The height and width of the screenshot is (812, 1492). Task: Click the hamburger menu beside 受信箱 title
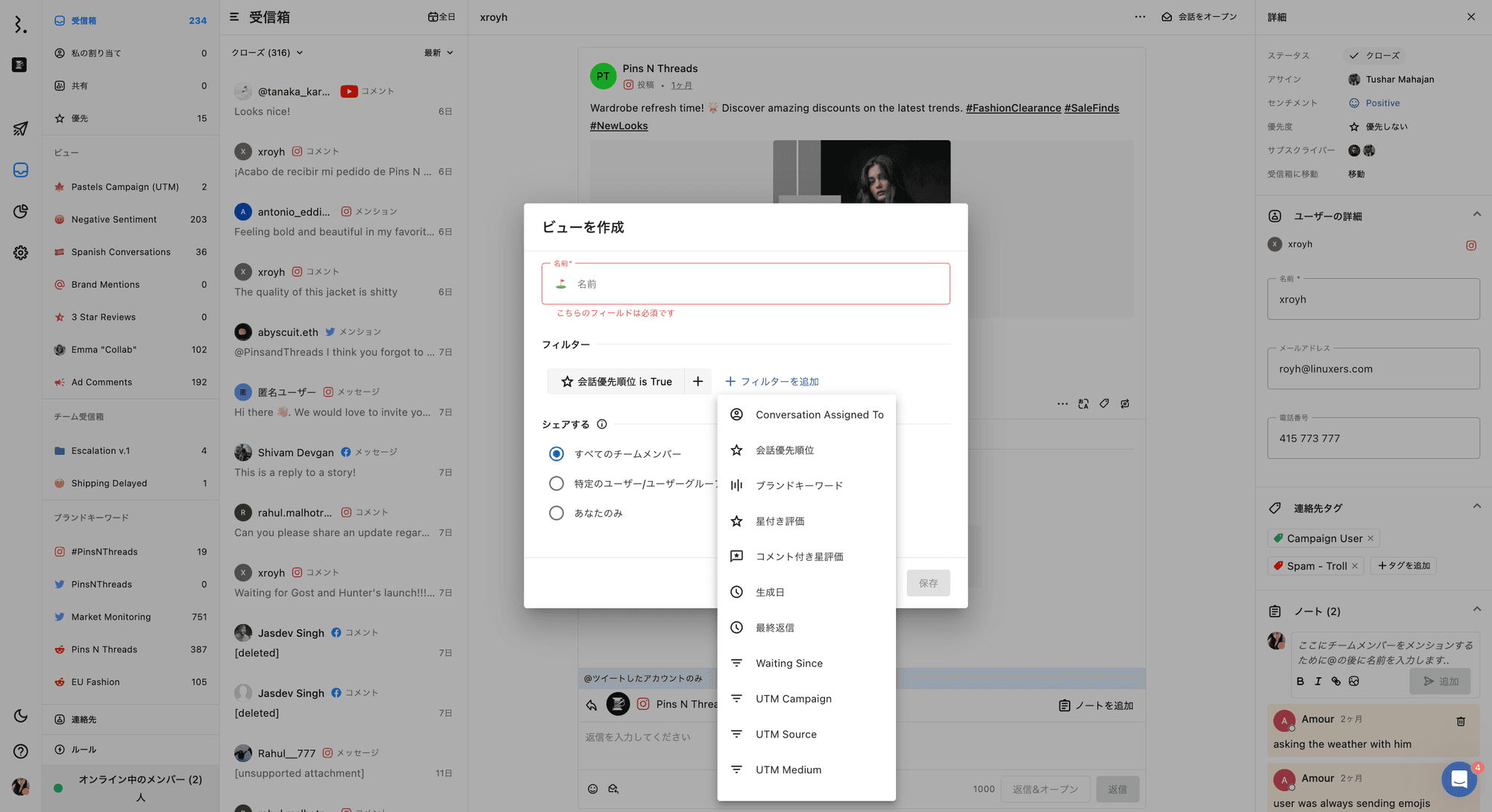click(x=234, y=16)
